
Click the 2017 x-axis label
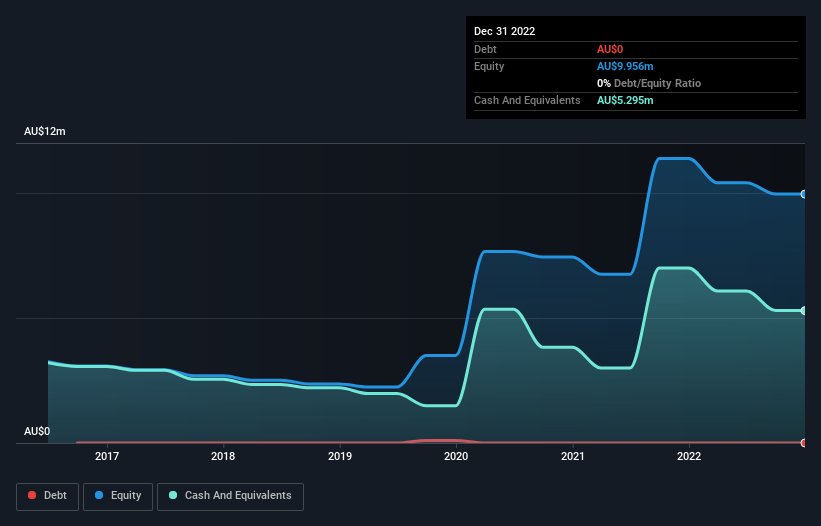(107, 456)
